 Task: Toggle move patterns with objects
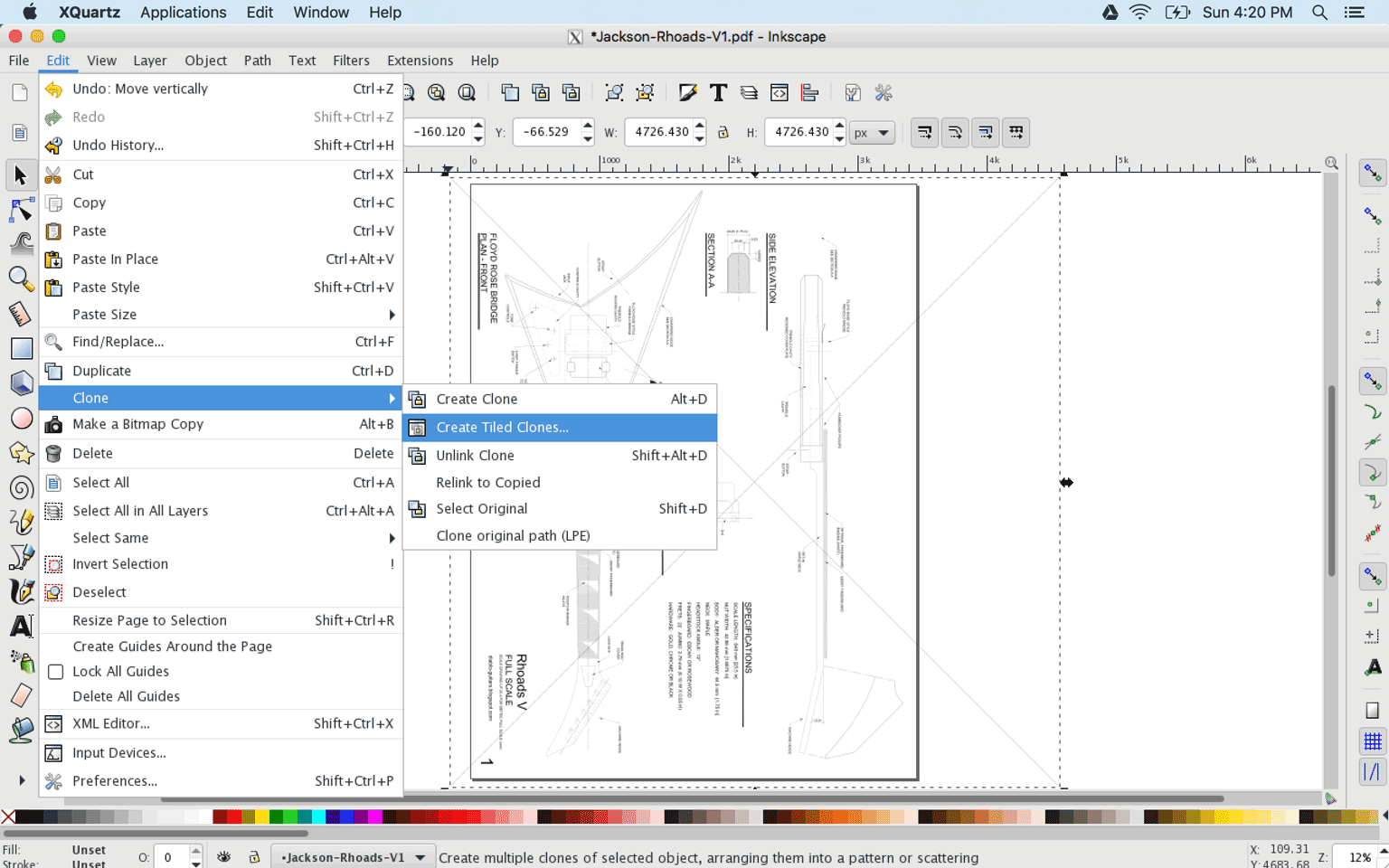(x=1016, y=132)
